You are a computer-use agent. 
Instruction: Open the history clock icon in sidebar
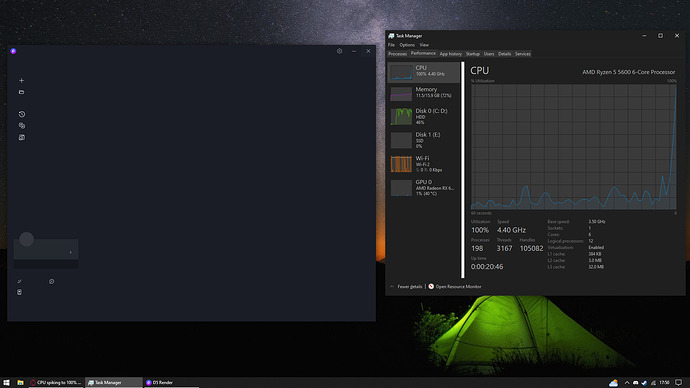click(22, 114)
